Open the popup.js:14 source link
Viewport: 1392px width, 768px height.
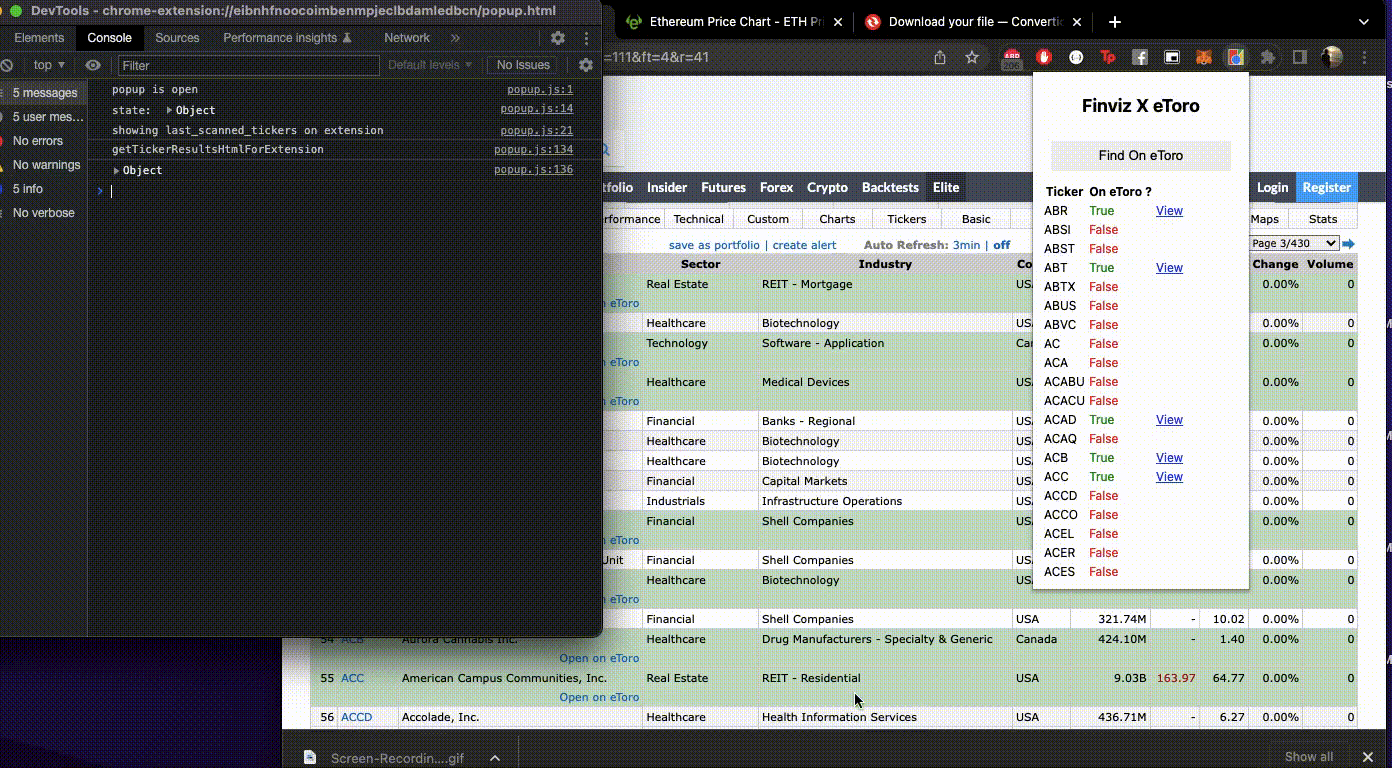537,109
